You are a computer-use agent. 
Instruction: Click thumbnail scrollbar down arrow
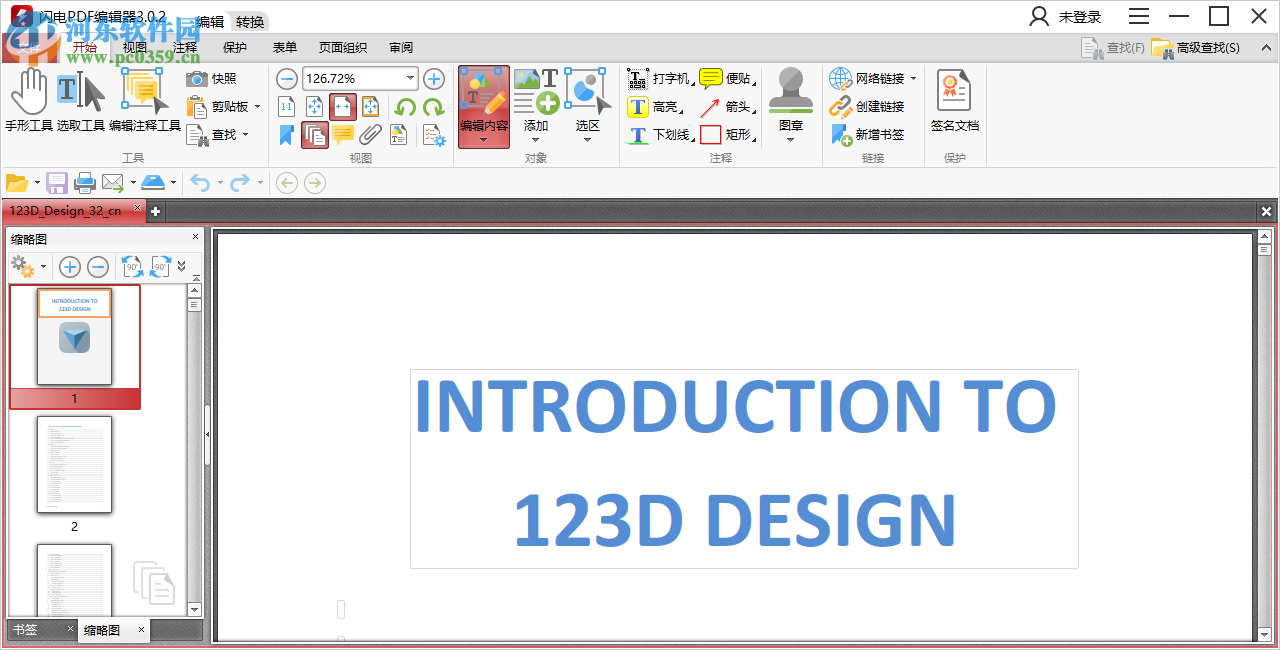[x=195, y=609]
